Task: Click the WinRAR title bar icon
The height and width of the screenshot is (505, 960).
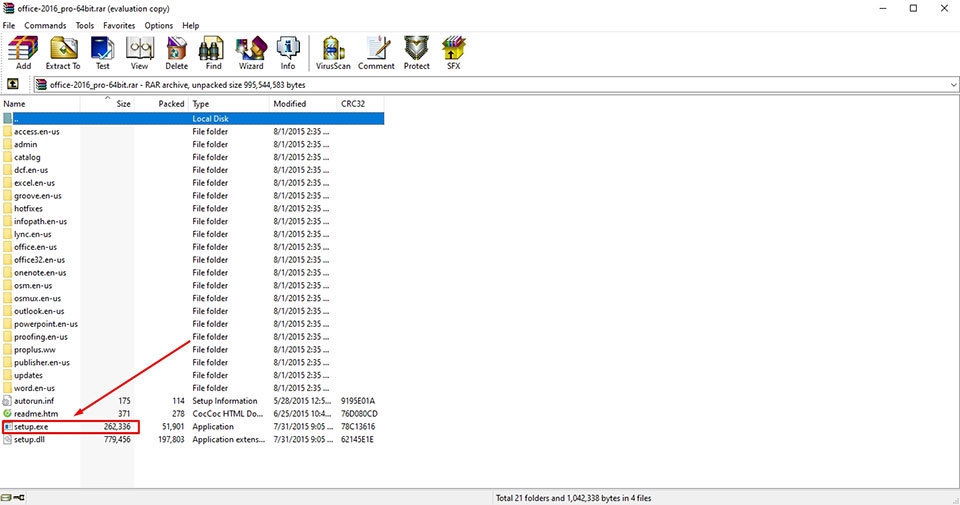Action: [9, 9]
